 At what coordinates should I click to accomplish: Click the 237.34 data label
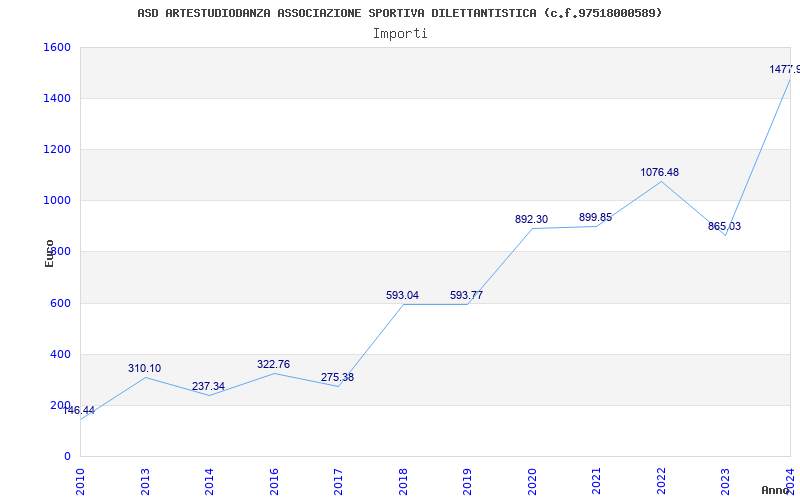(208, 386)
